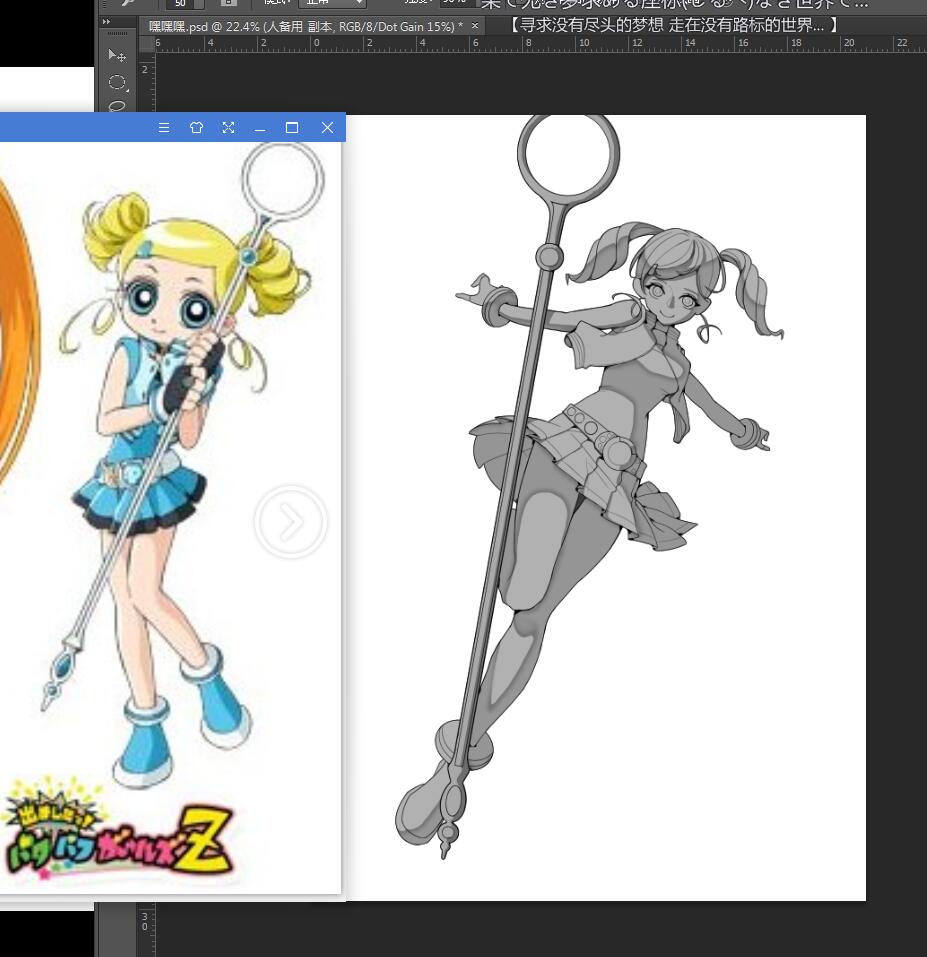The width and height of the screenshot is (927, 957).
Task: Click the ruler origin corner box in Photoshop
Action: [x=147, y=43]
